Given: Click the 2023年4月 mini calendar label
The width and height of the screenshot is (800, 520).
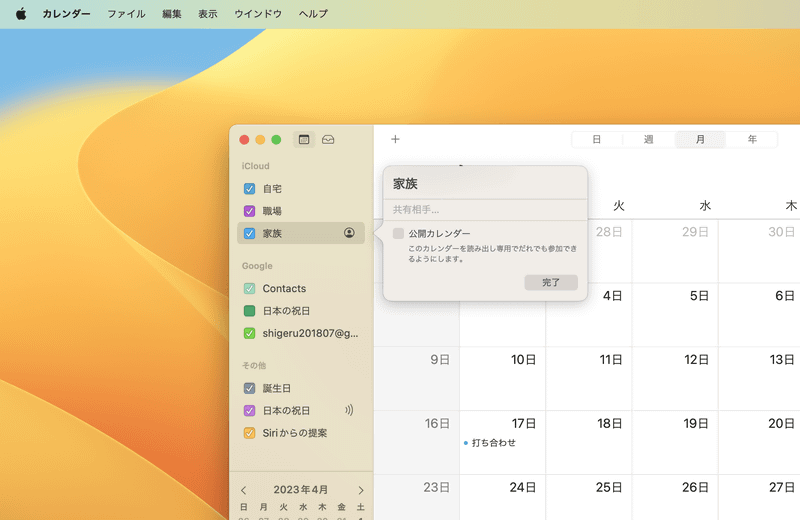Looking at the screenshot, I should point(301,490).
